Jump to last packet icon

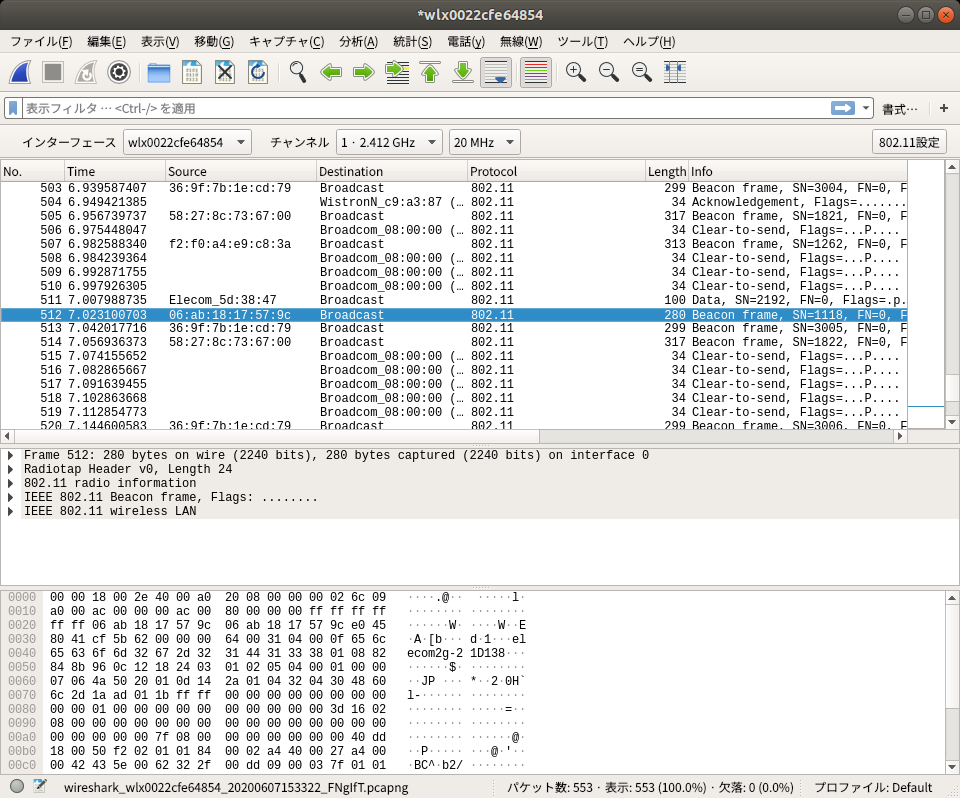pos(463,72)
